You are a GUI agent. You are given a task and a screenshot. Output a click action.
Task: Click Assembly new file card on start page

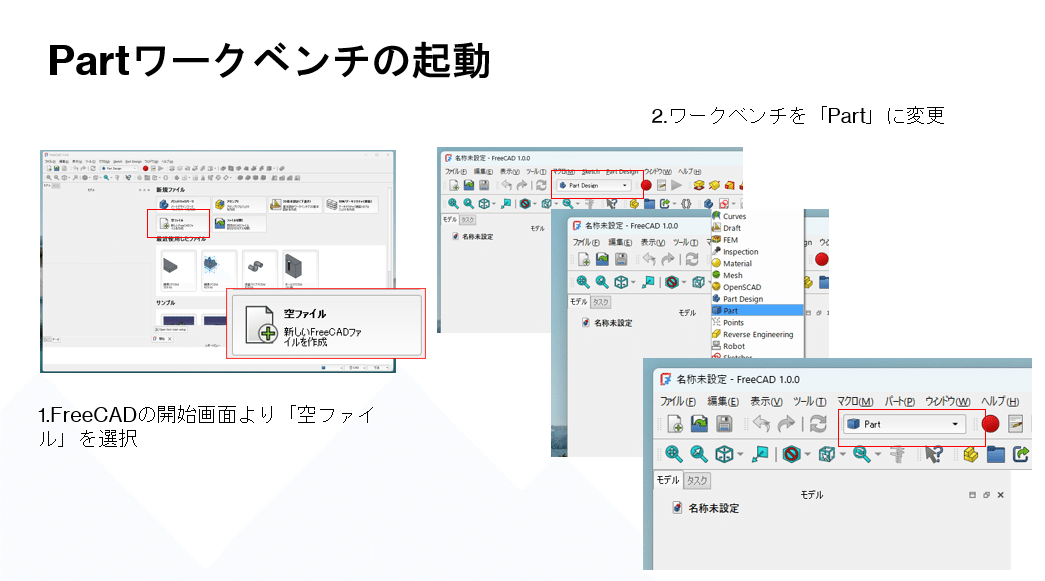[239, 205]
